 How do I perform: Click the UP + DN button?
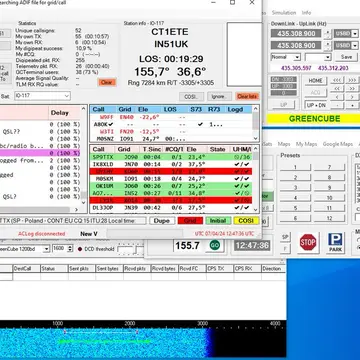pos(315,105)
